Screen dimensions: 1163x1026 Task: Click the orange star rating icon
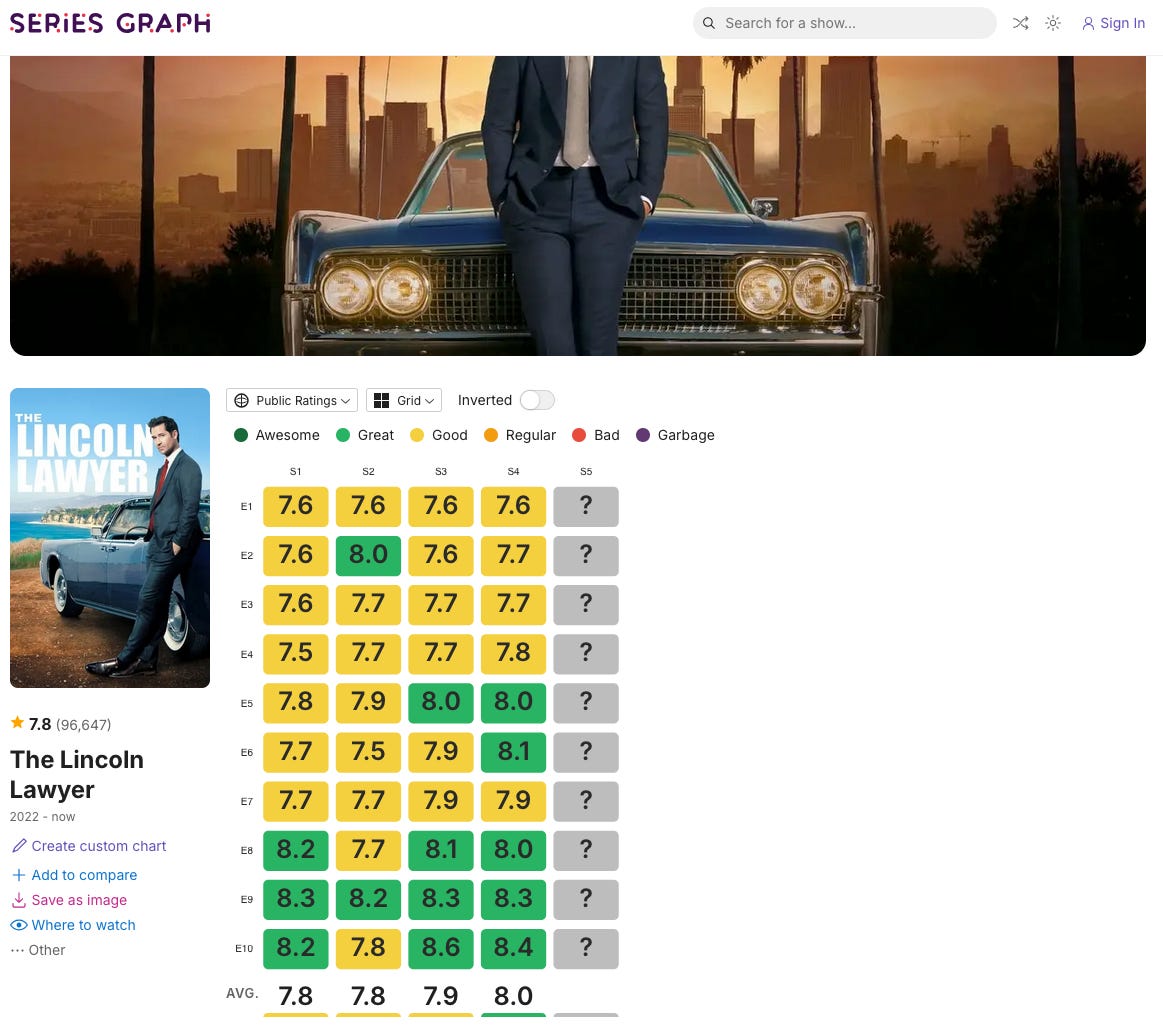[x=17, y=722]
